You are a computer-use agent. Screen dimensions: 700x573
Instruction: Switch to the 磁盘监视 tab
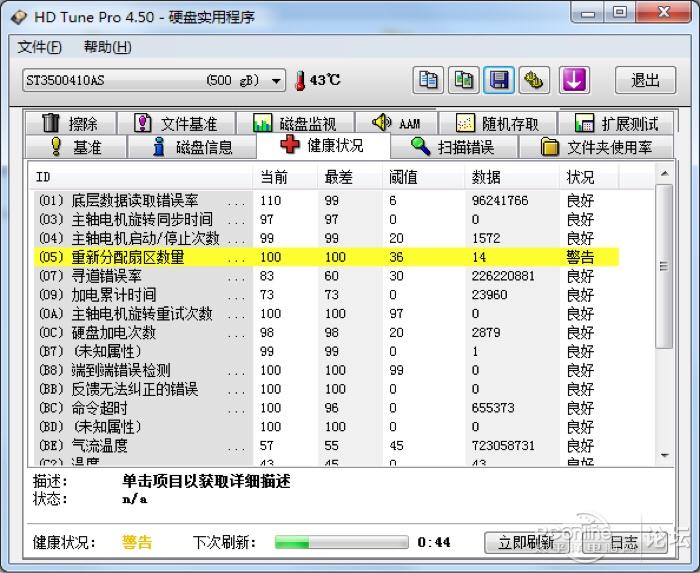[x=295, y=123]
